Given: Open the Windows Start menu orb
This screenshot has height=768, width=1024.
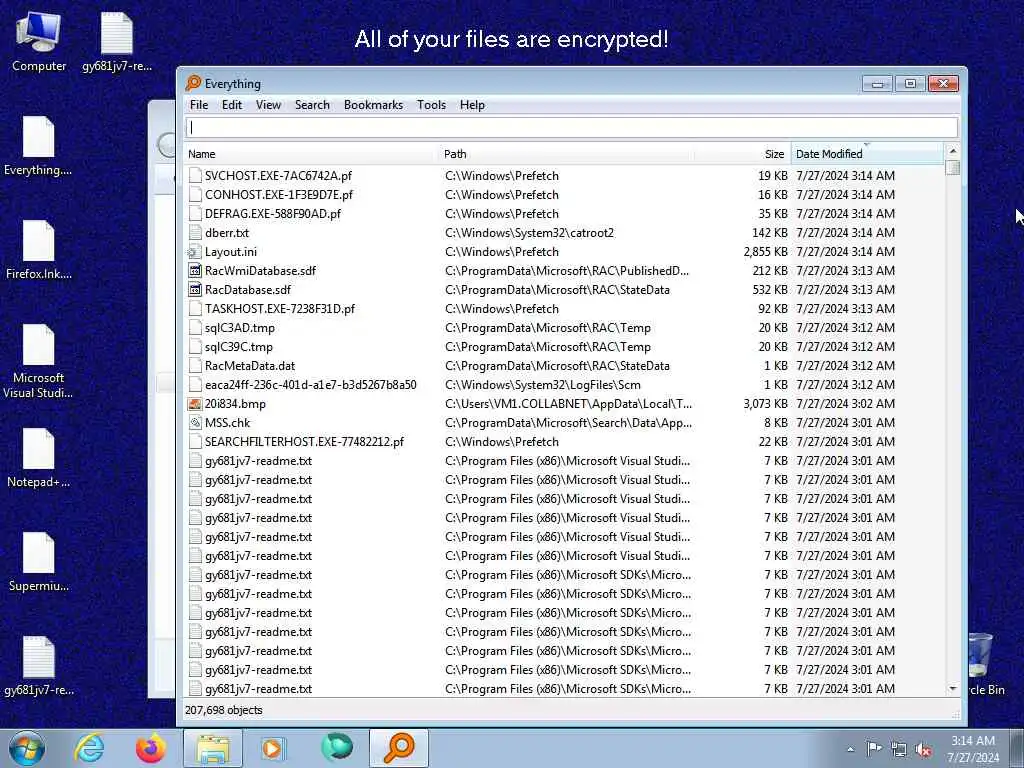Looking at the screenshot, I should 27,748.
